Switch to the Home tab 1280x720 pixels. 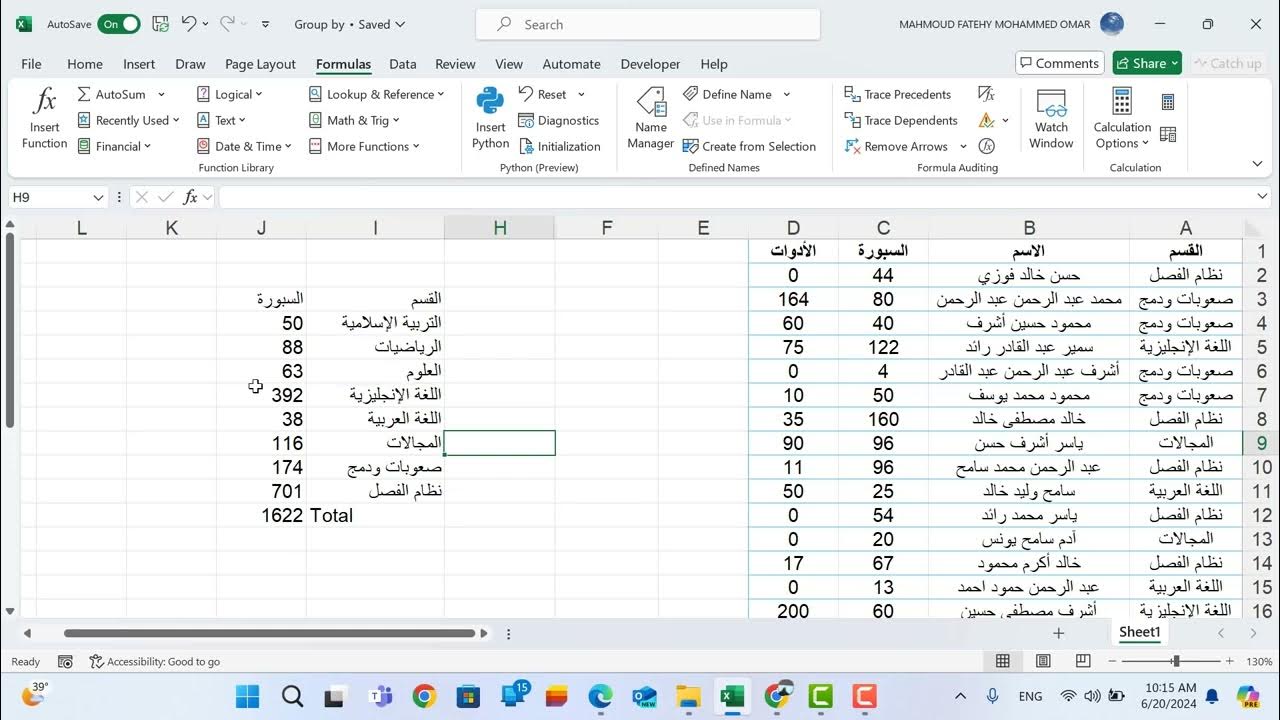85,64
